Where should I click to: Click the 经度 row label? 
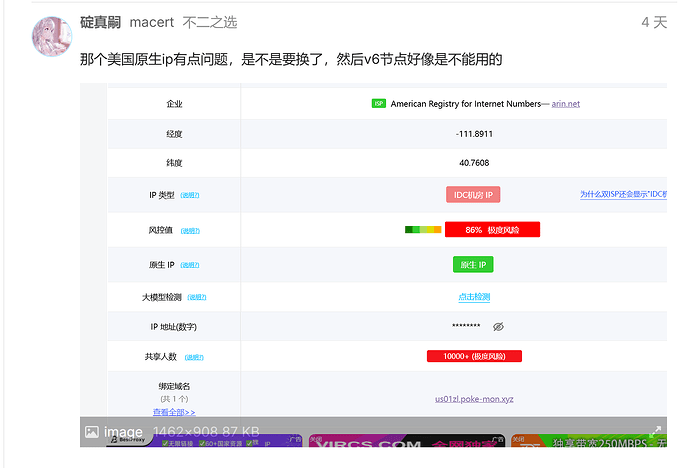click(174, 134)
